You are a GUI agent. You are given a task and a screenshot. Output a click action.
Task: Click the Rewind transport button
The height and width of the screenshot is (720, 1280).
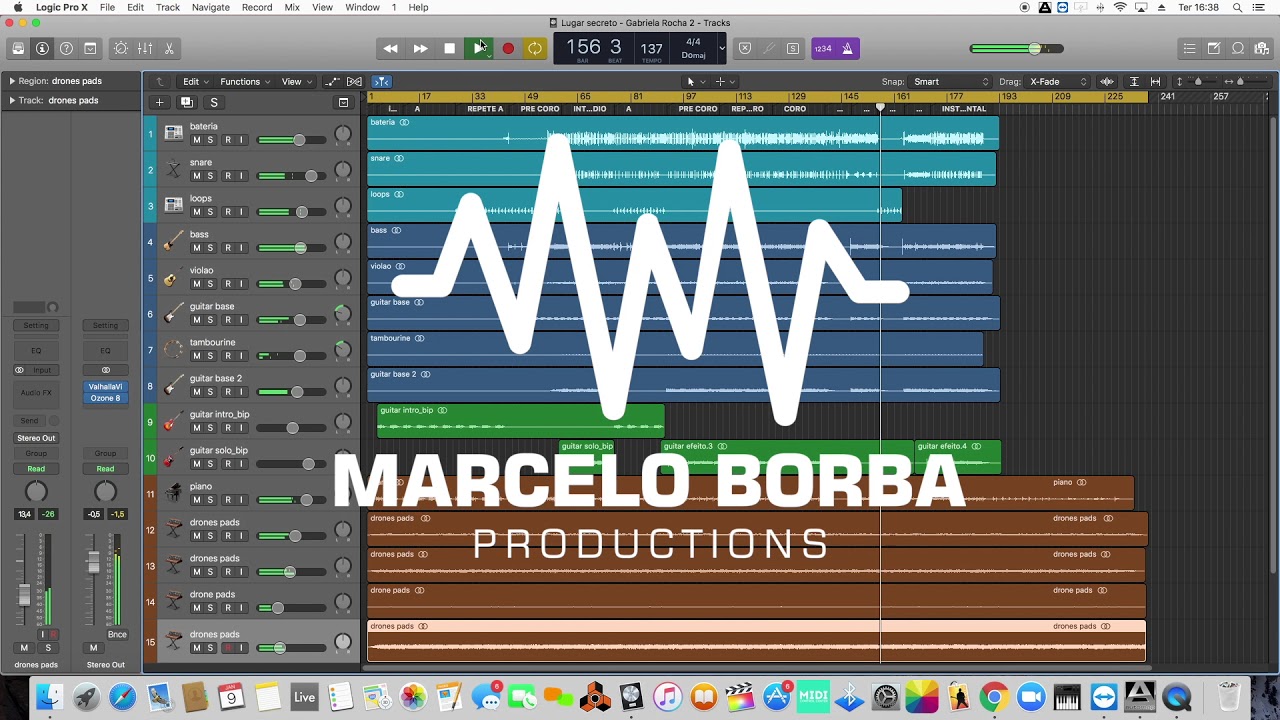pos(390,48)
